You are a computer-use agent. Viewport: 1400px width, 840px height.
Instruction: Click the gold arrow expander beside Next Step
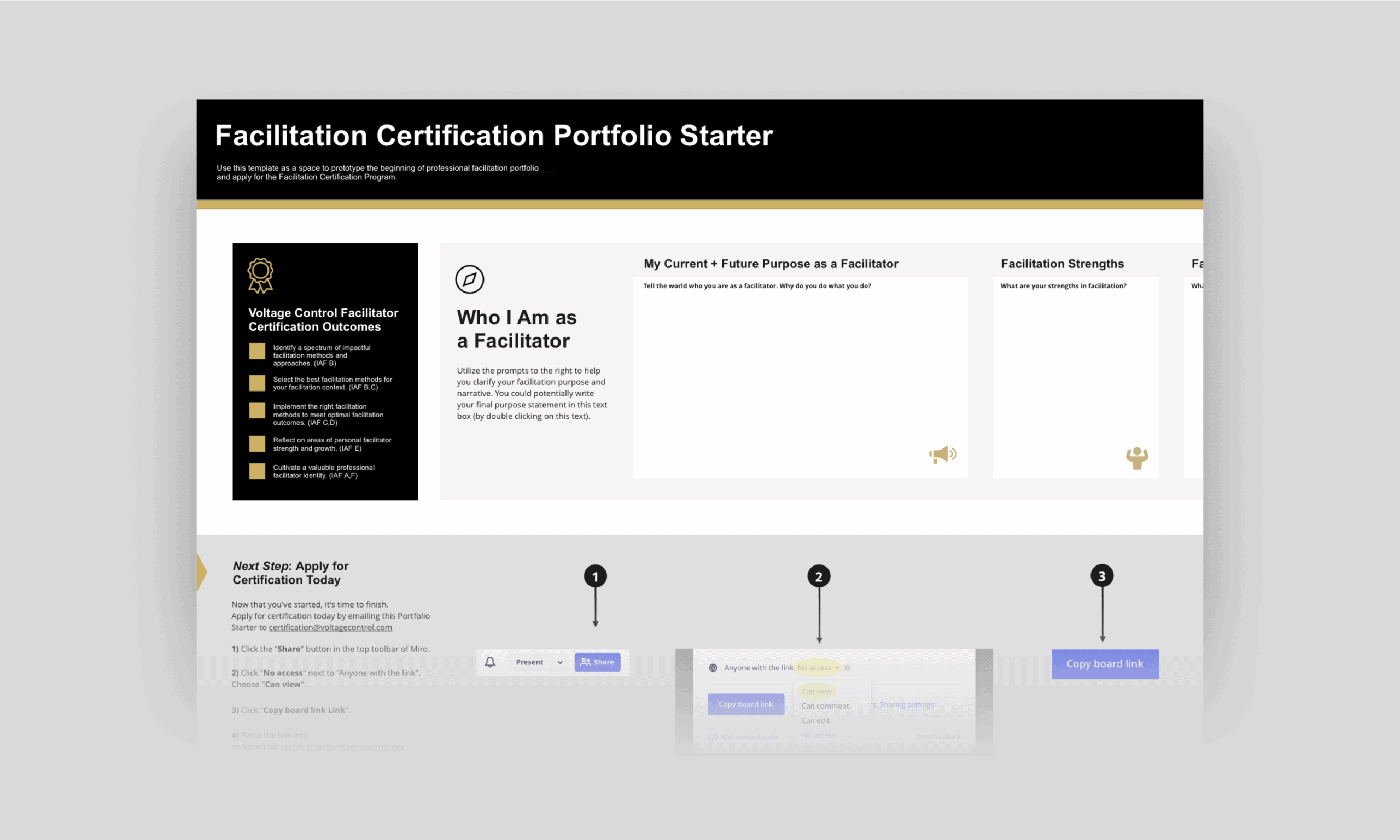(201, 572)
